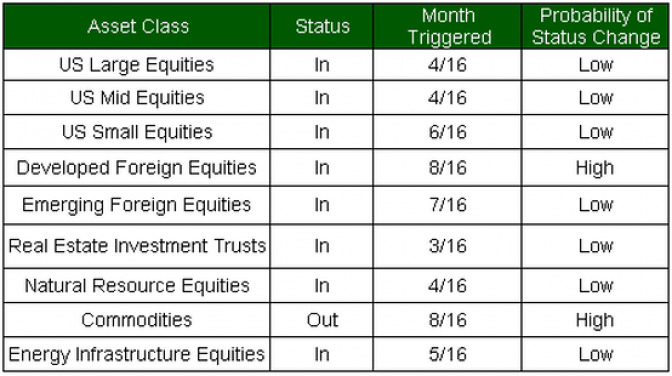Select the High probability for Developed Foreign
The width and height of the screenshot is (672, 376).
pos(595,168)
